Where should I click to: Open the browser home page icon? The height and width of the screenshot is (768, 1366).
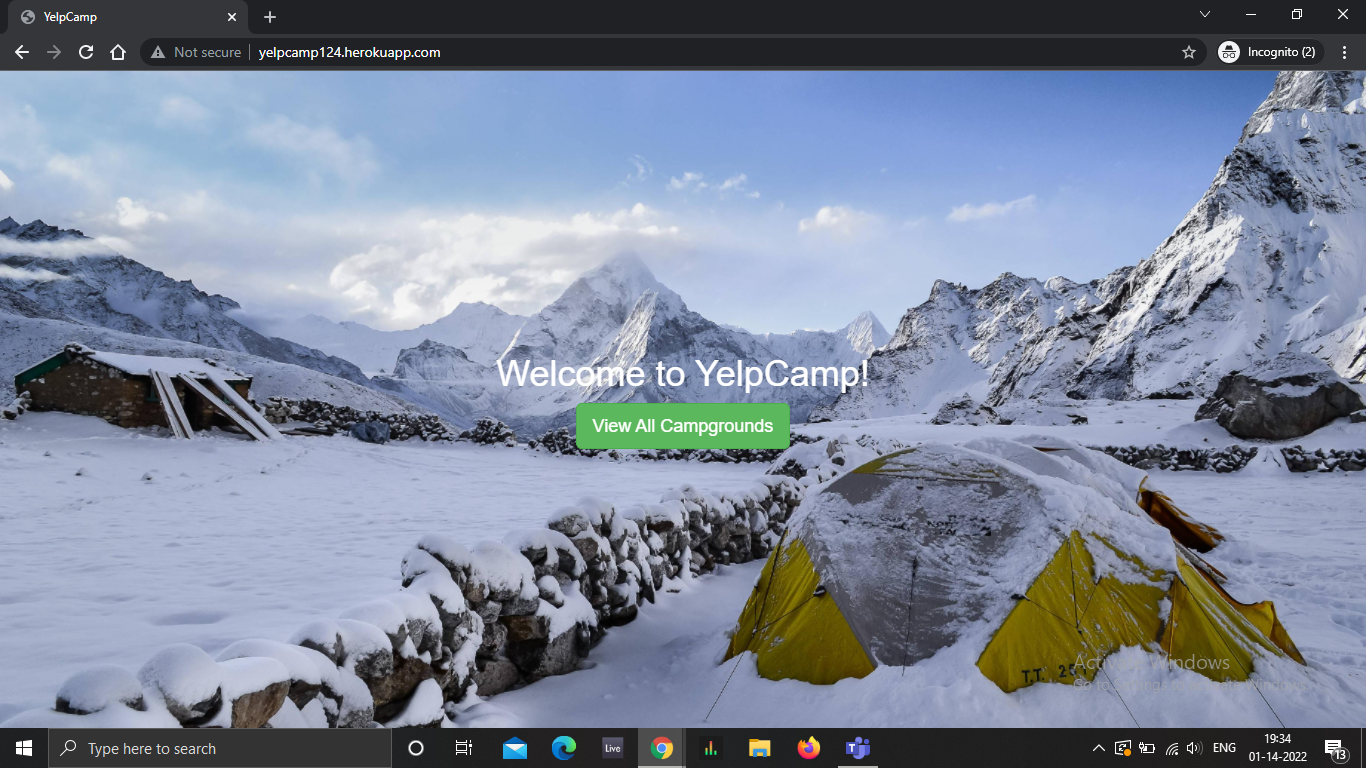point(118,52)
